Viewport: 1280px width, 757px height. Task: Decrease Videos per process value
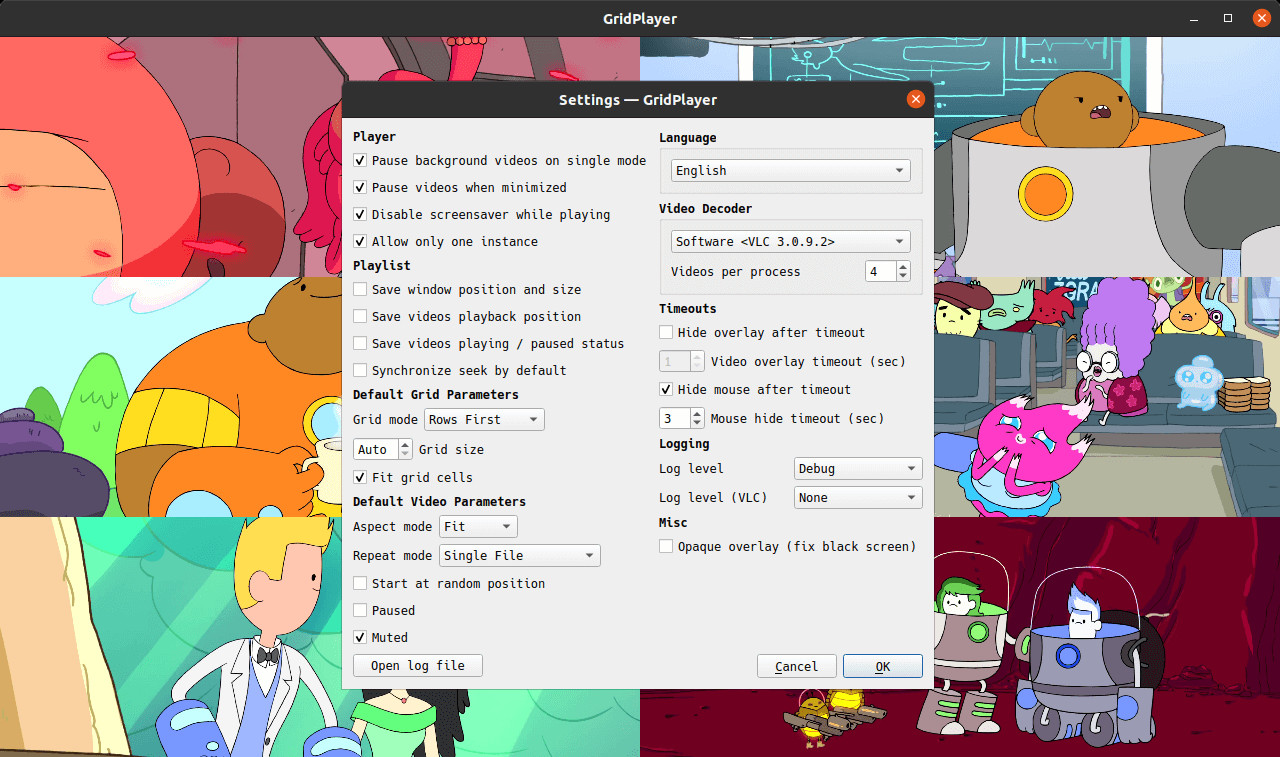click(904, 277)
